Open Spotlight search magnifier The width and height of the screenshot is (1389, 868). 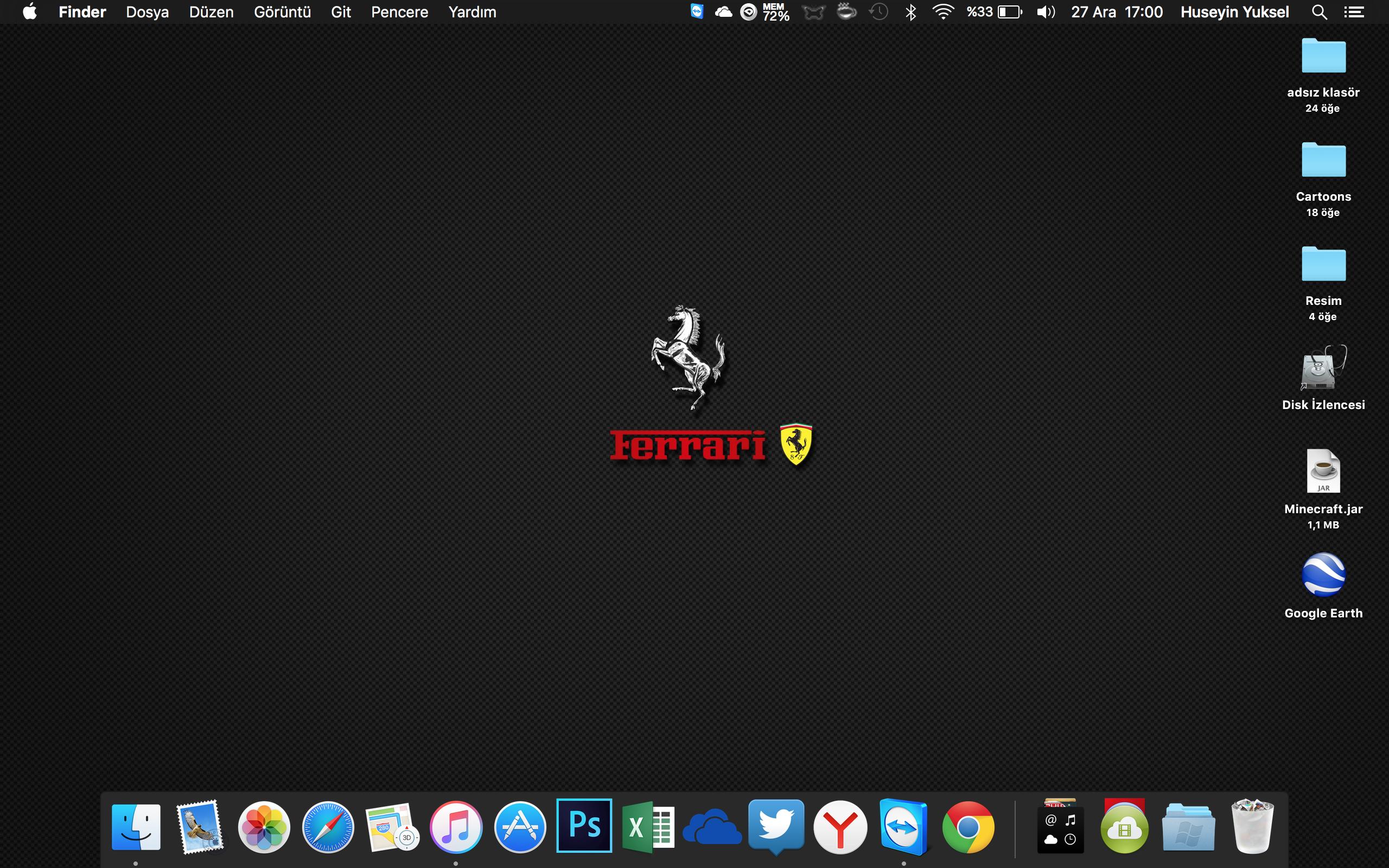point(1320,12)
